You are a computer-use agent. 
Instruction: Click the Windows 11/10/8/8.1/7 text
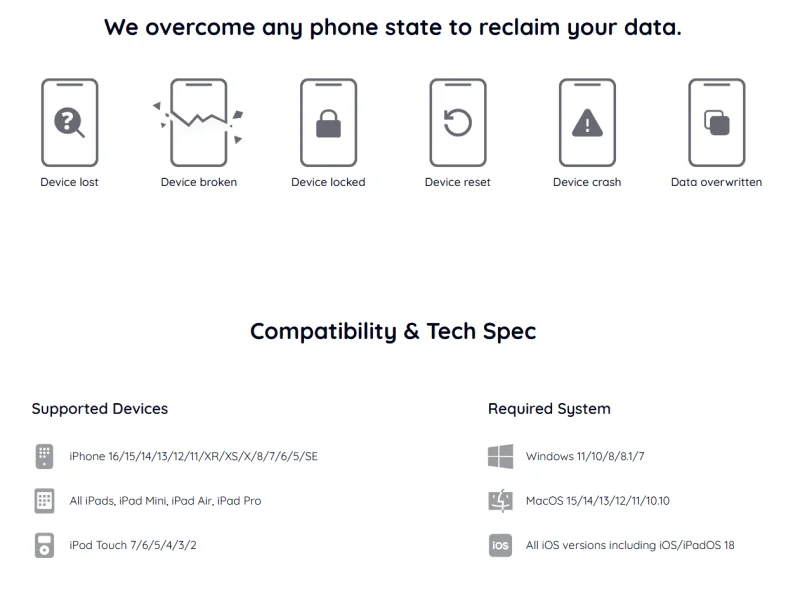585,456
